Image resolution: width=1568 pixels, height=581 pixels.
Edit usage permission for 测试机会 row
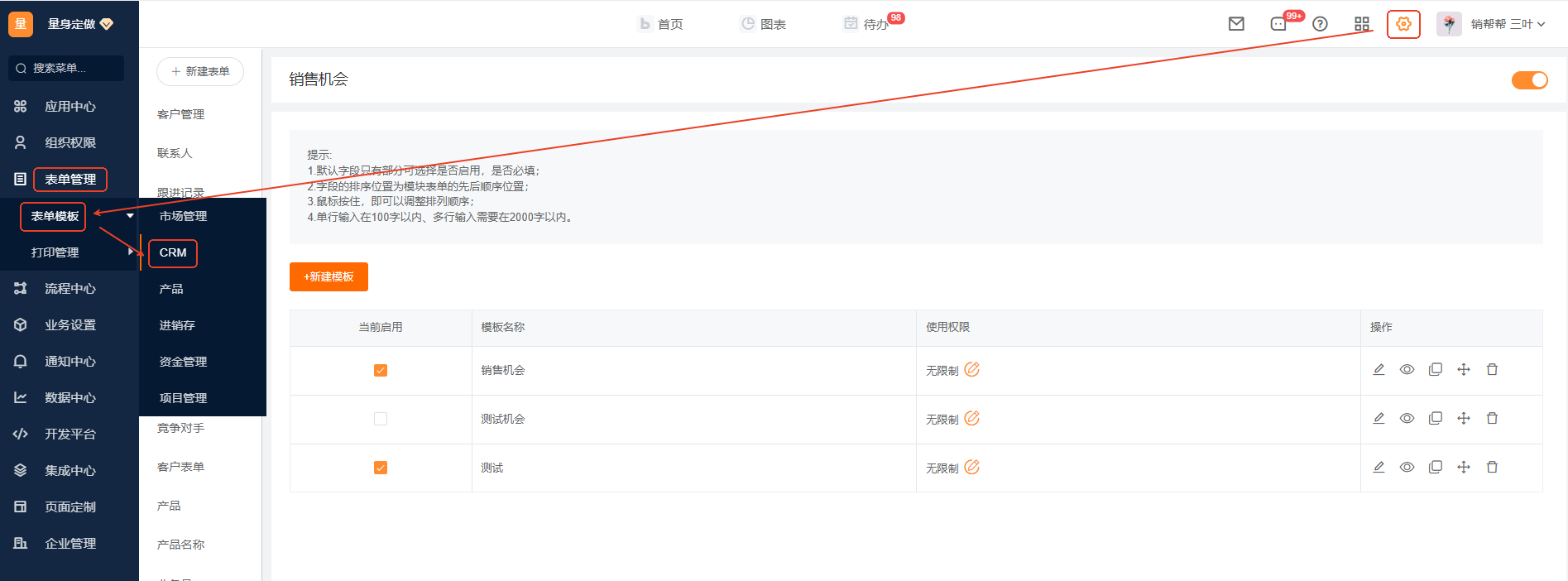pyautogui.click(x=972, y=418)
